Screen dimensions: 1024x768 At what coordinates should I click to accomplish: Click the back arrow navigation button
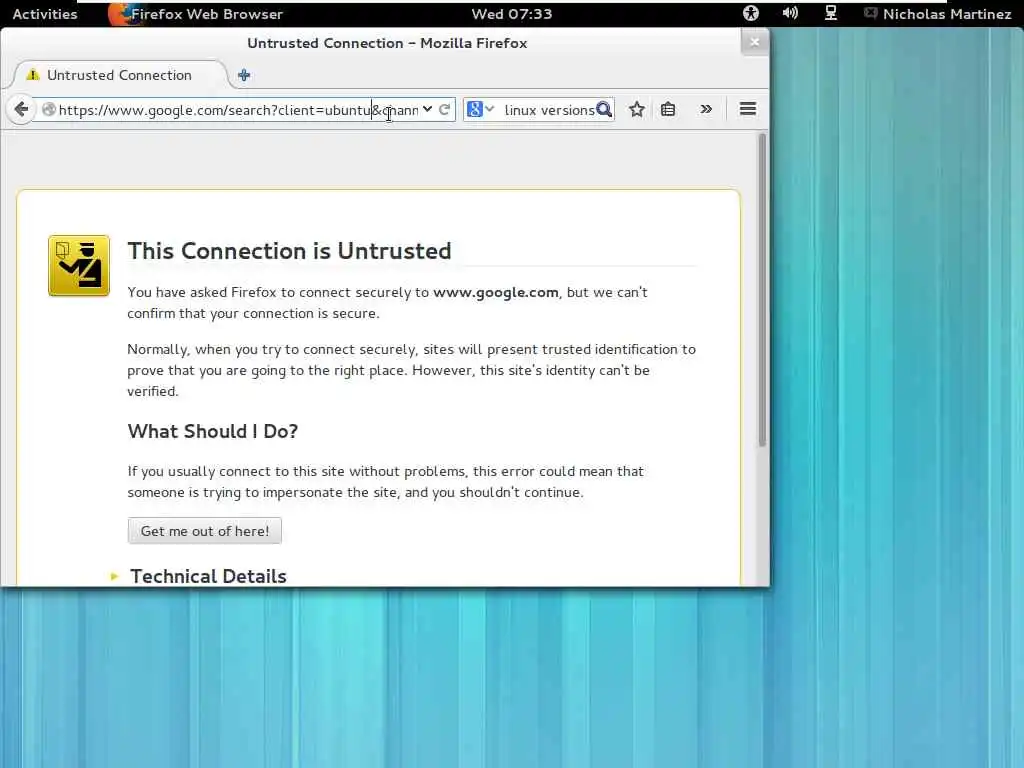coord(21,109)
